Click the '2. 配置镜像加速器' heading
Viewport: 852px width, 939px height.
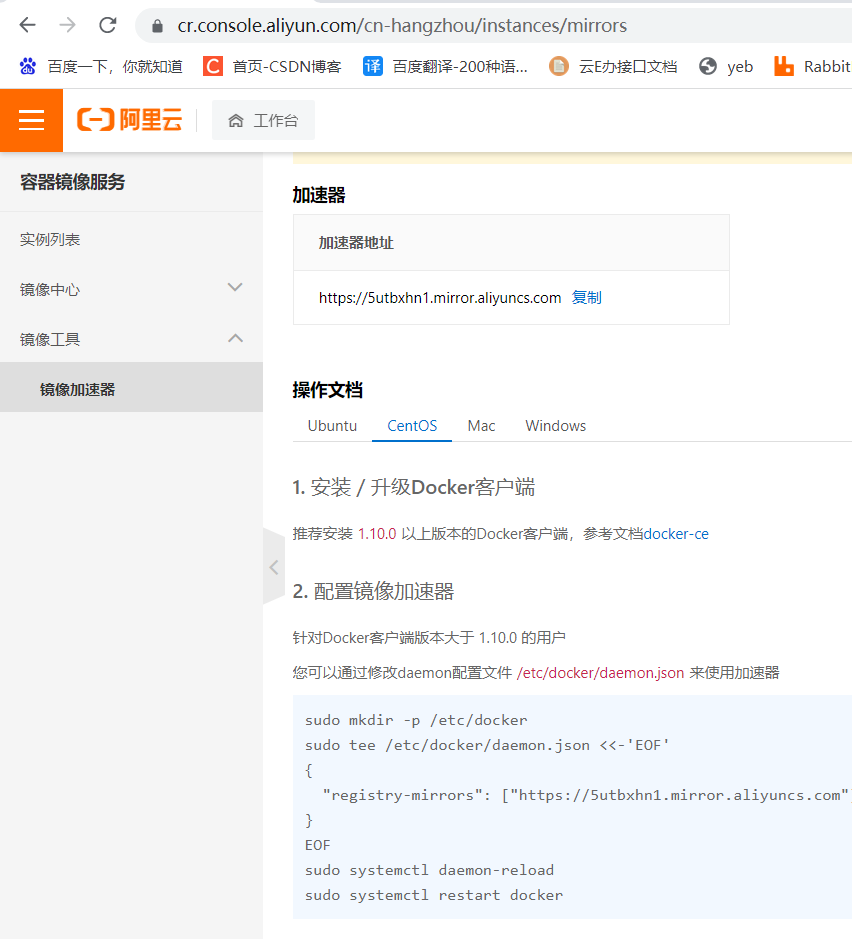click(373, 591)
